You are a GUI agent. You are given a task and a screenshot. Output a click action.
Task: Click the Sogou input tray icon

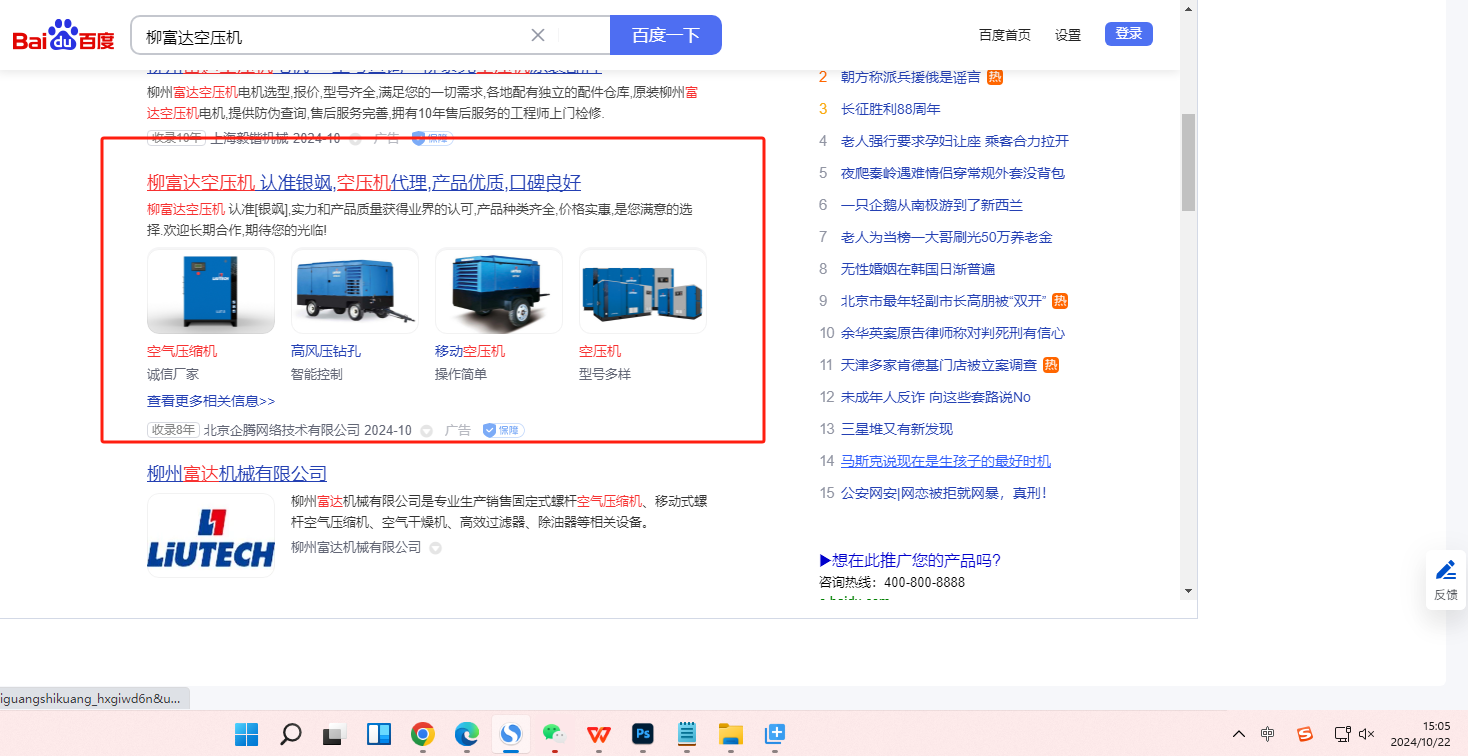(1305, 734)
